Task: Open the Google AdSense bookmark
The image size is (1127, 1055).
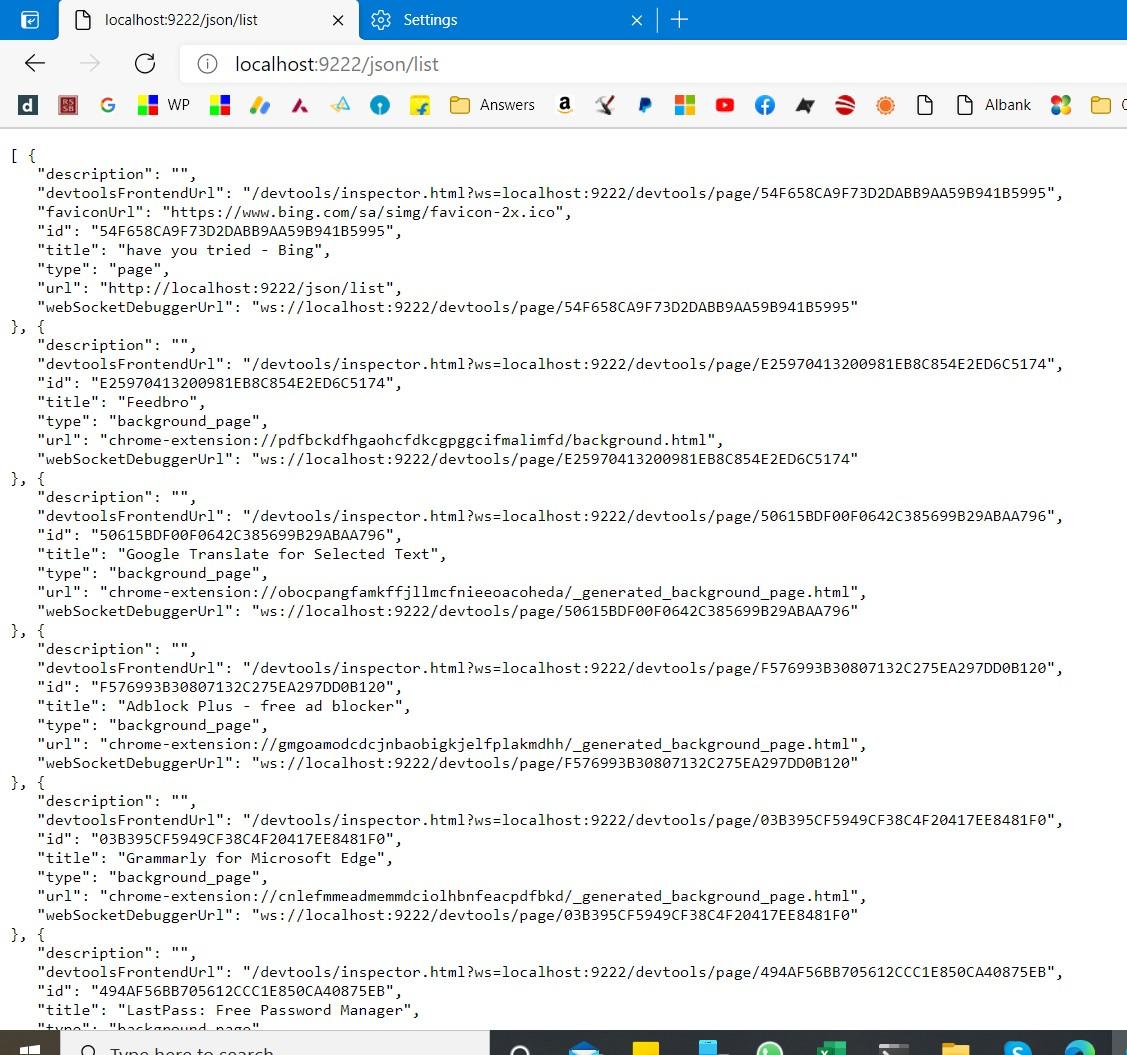Action: point(260,106)
